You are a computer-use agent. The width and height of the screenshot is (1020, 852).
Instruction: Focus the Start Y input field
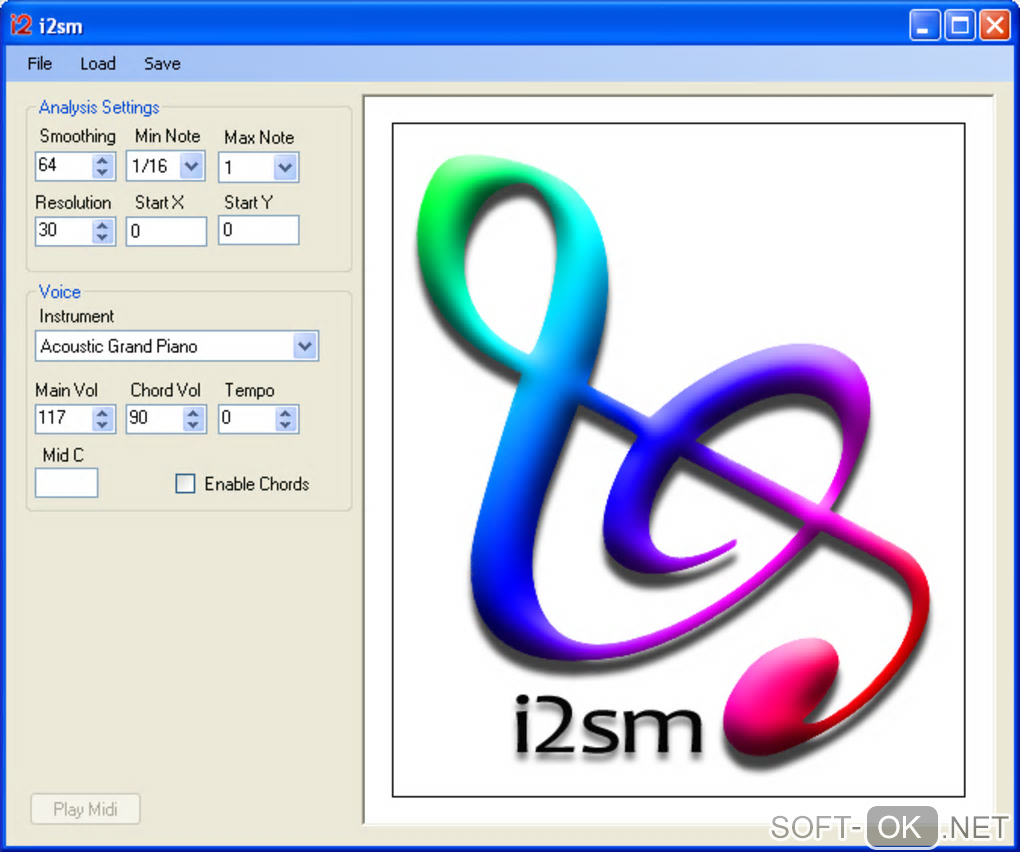(x=259, y=230)
